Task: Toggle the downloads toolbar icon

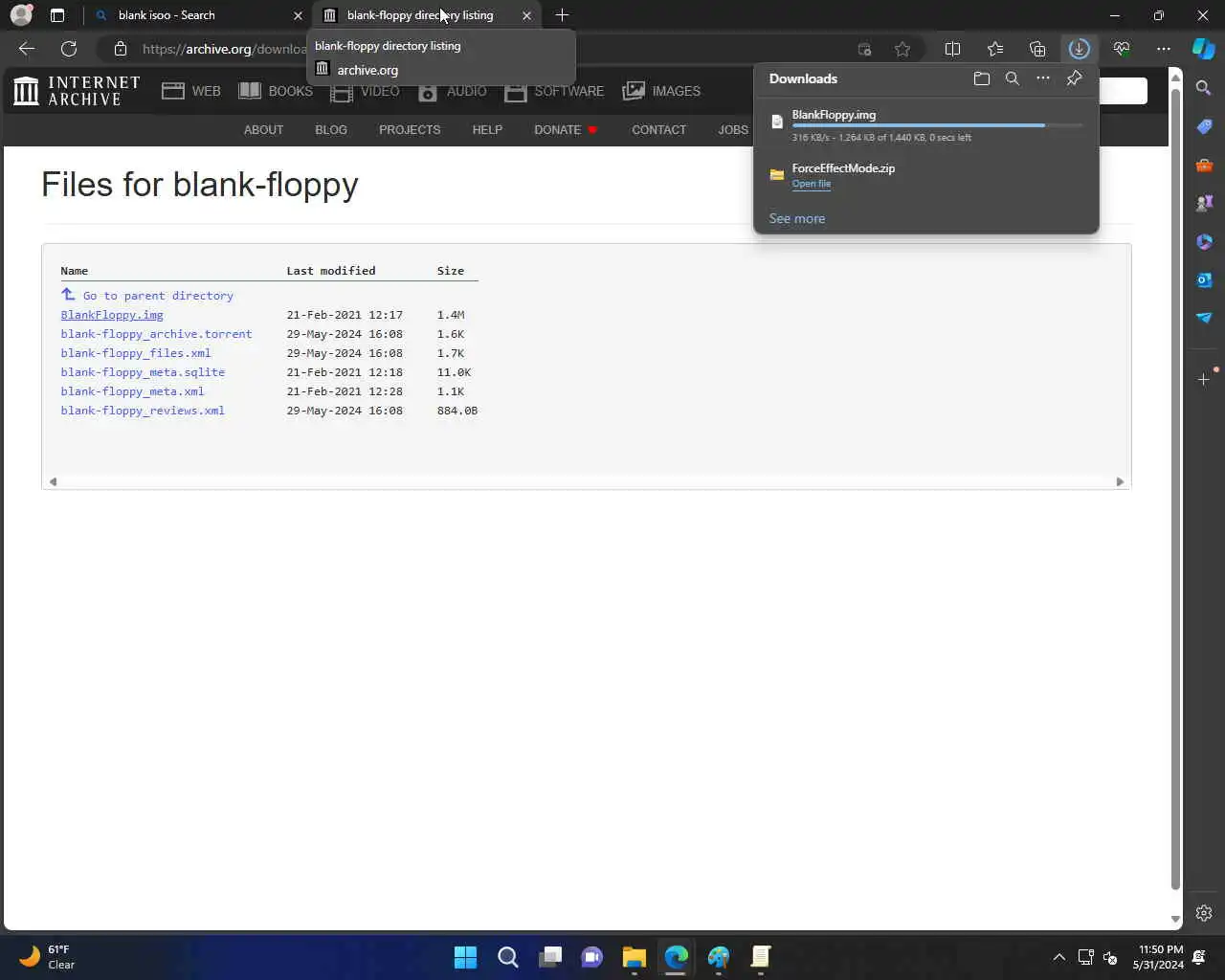Action: pyautogui.click(x=1080, y=49)
